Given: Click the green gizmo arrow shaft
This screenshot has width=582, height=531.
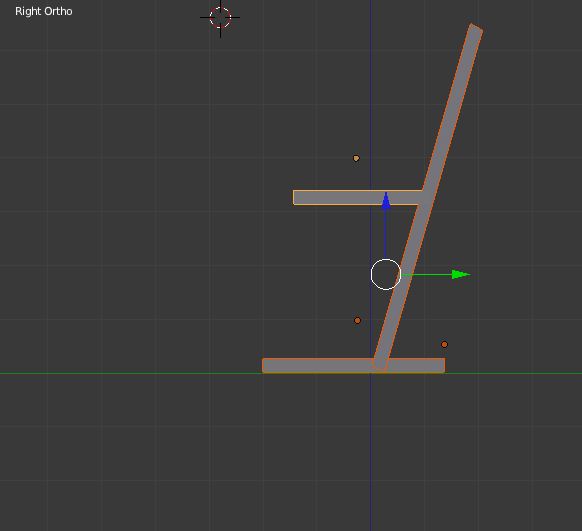Looking at the screenshot, I should tap(427, 275).
